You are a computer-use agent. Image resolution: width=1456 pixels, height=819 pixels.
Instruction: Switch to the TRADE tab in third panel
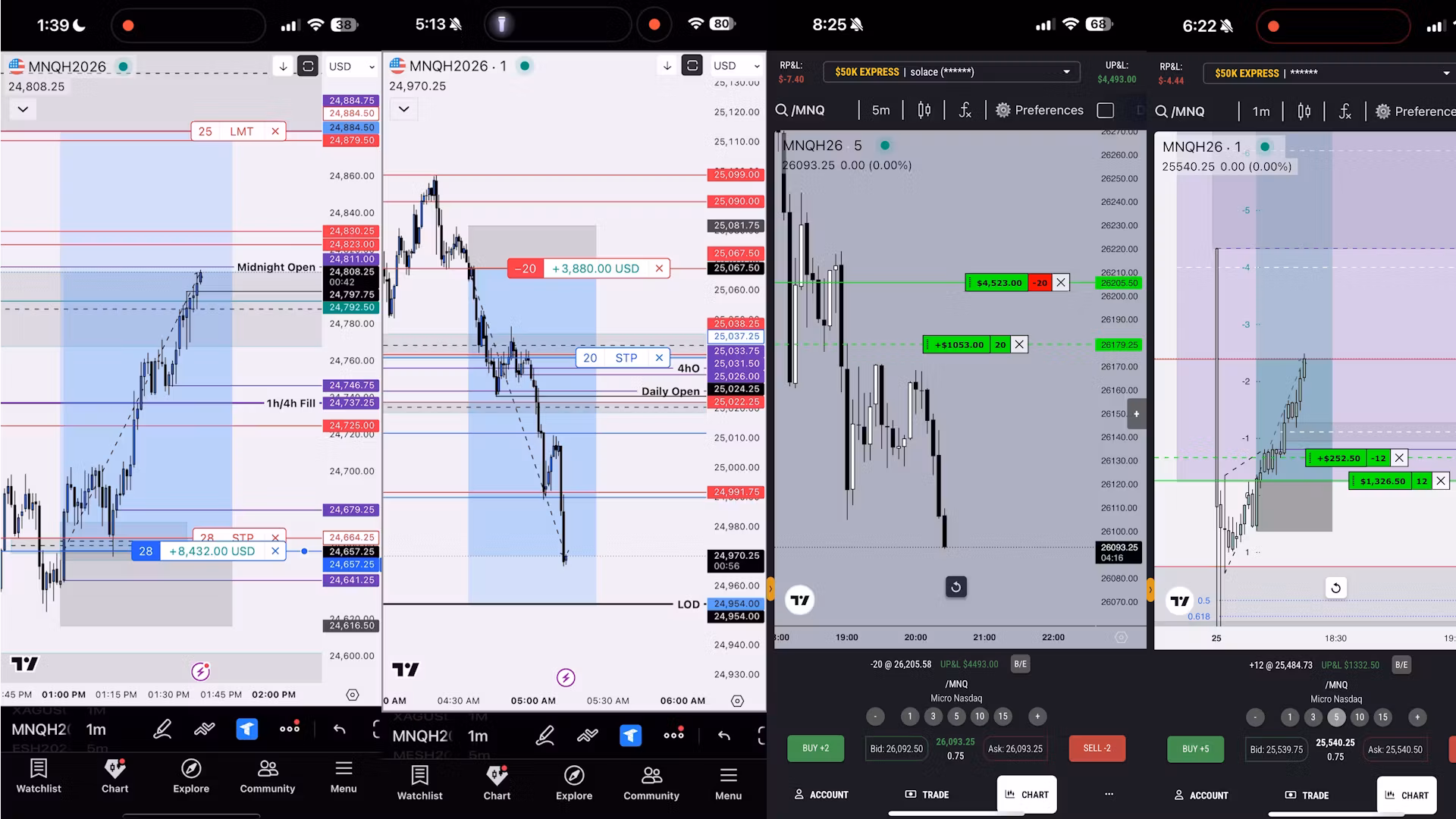(x=927, y=795)
